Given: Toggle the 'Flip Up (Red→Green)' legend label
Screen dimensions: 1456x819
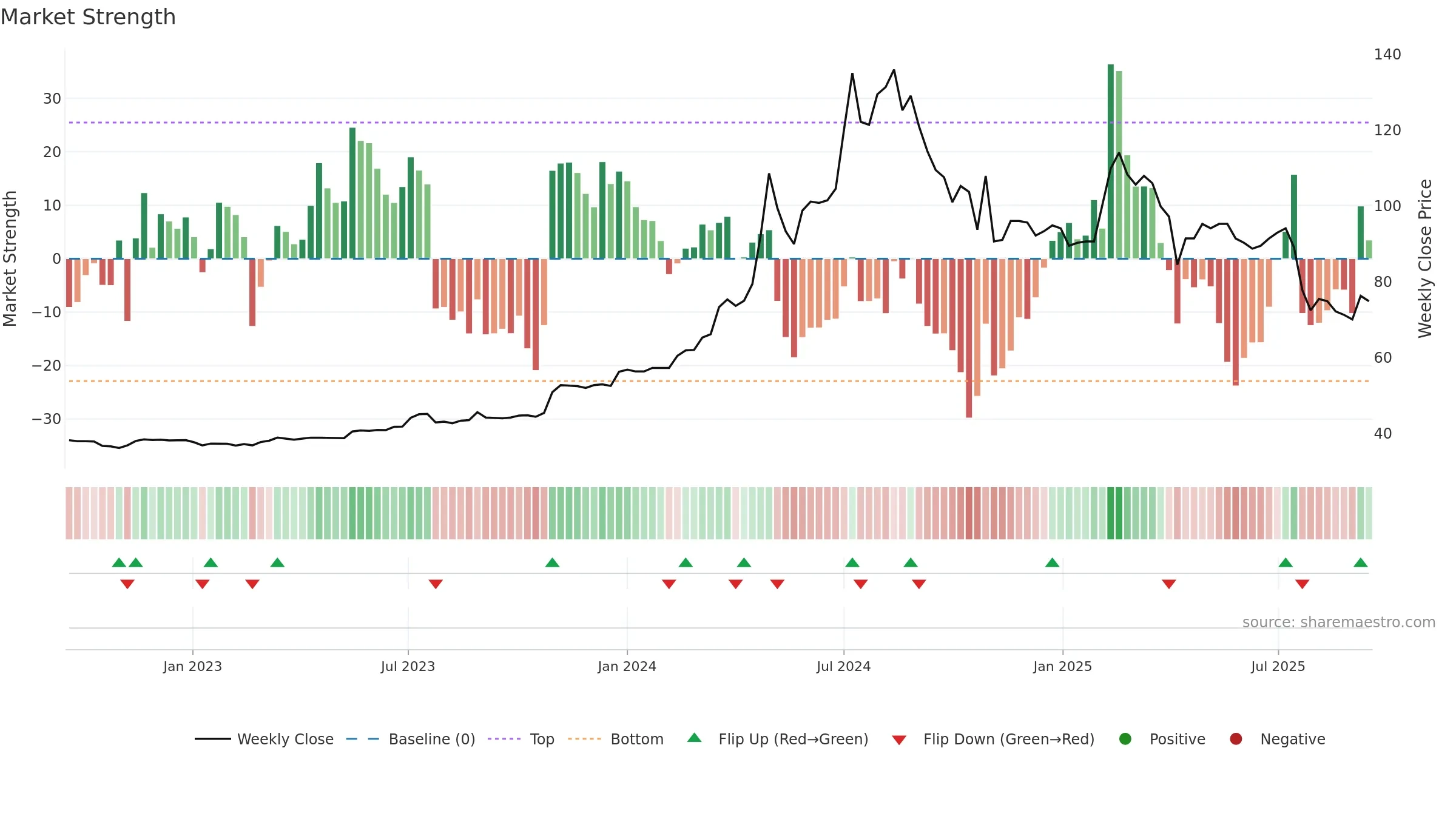Looking at the screenshot, I should pyautogui.click(x=794, y=739).
